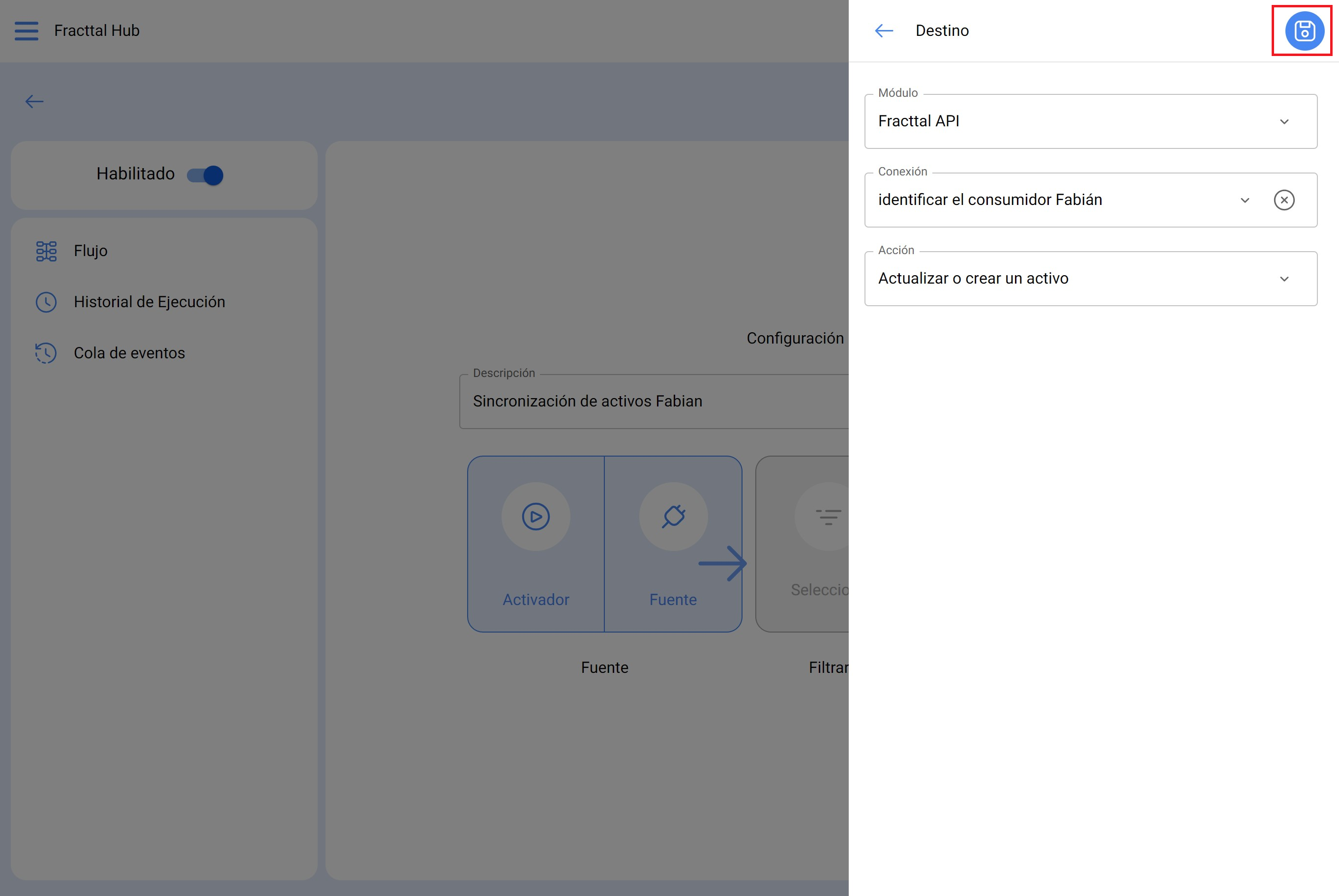
Task: Click the Fuente label in card
Action: pyautogui.click(x=673, y=600)
